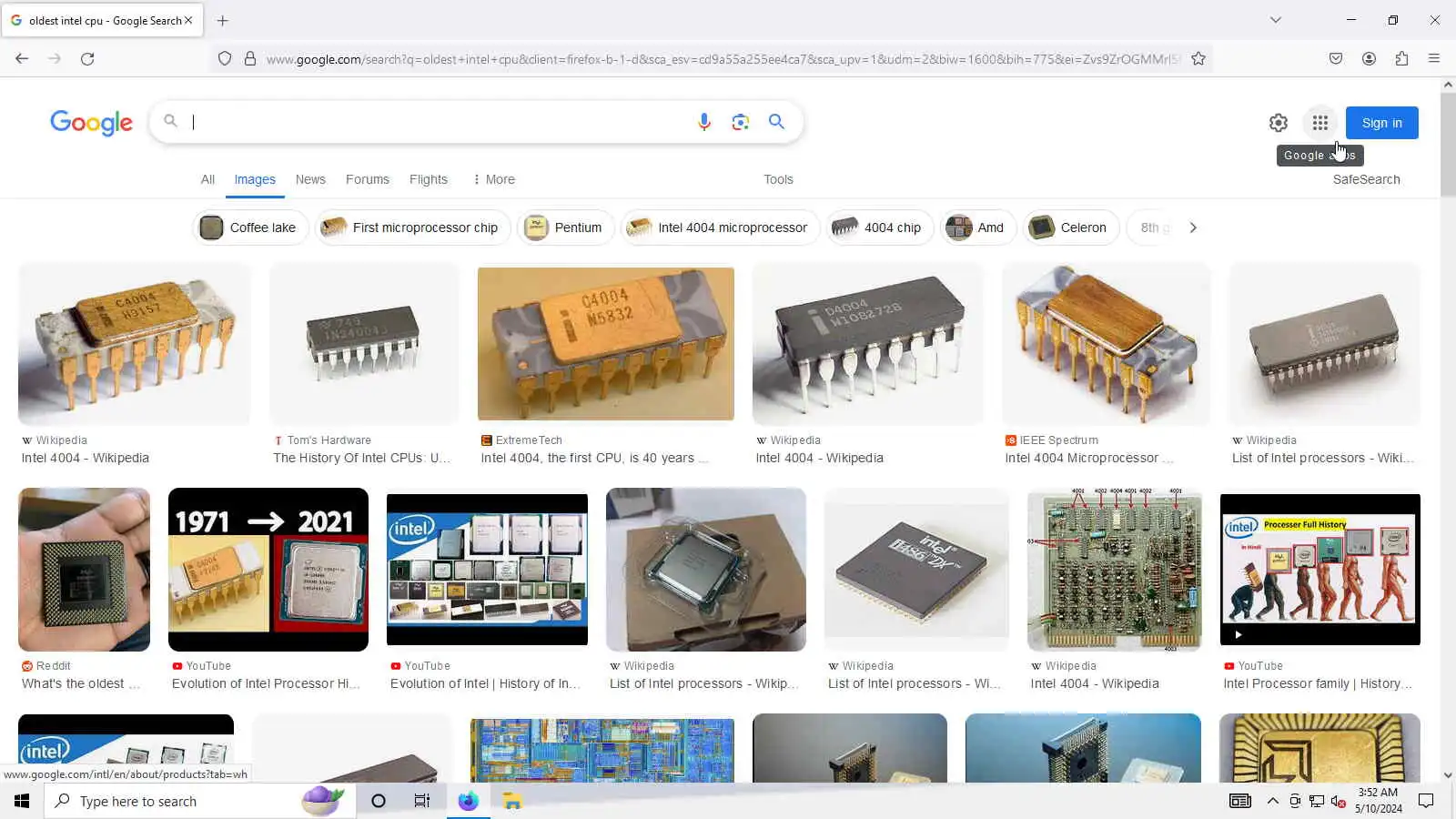Image resolution: width=1456 pixels, height=819 pixels.
Task: Open IEEE Spectrum Intel 4004 thumbnail
Action: coord(1106,344)
